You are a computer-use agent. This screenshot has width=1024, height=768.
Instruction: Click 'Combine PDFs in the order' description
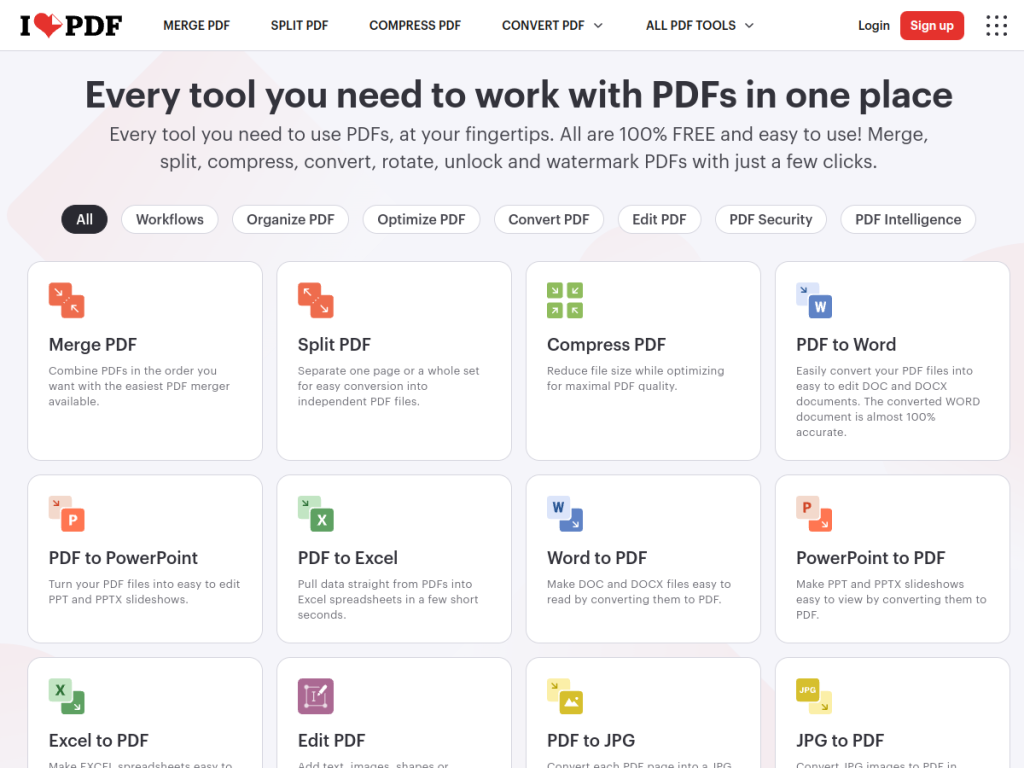139,386
